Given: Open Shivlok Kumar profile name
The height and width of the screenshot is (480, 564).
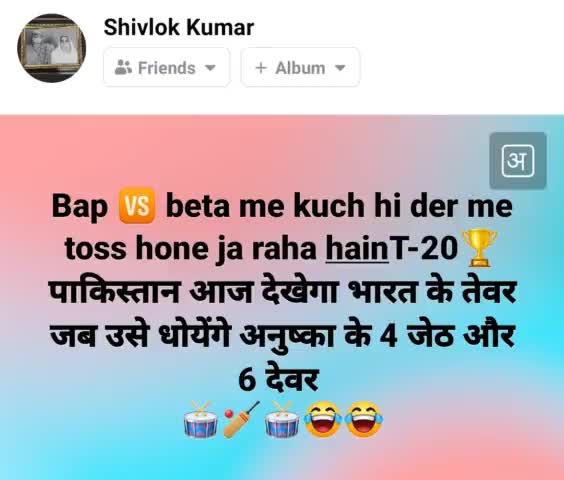Looking at the screenshot, I should (179, 27).
